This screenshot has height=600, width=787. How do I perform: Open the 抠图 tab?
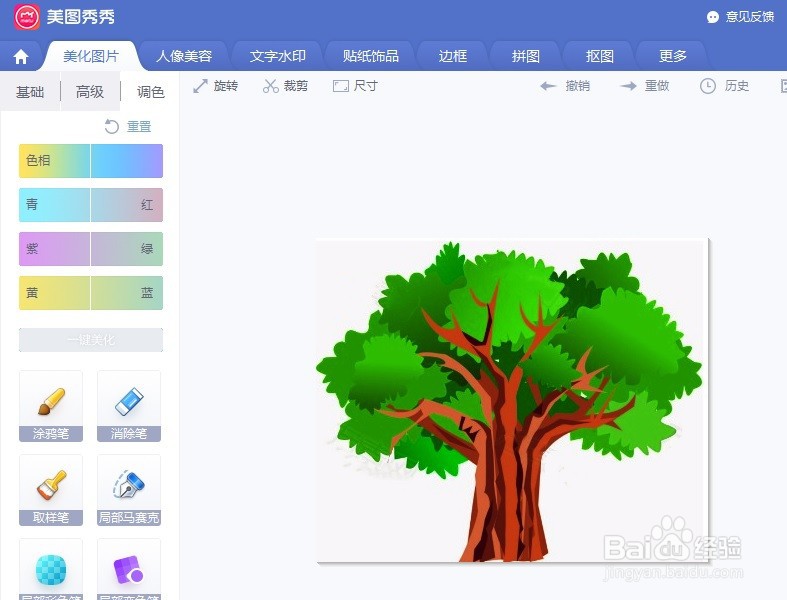[600, 56]
